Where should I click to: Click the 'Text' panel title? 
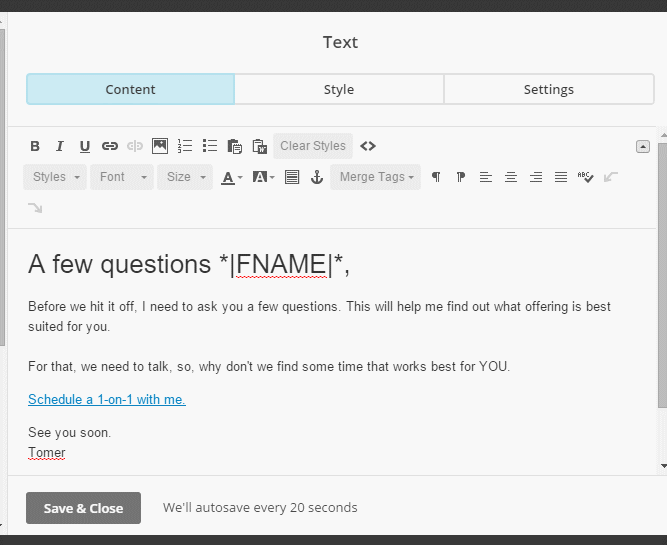(340, 42)
